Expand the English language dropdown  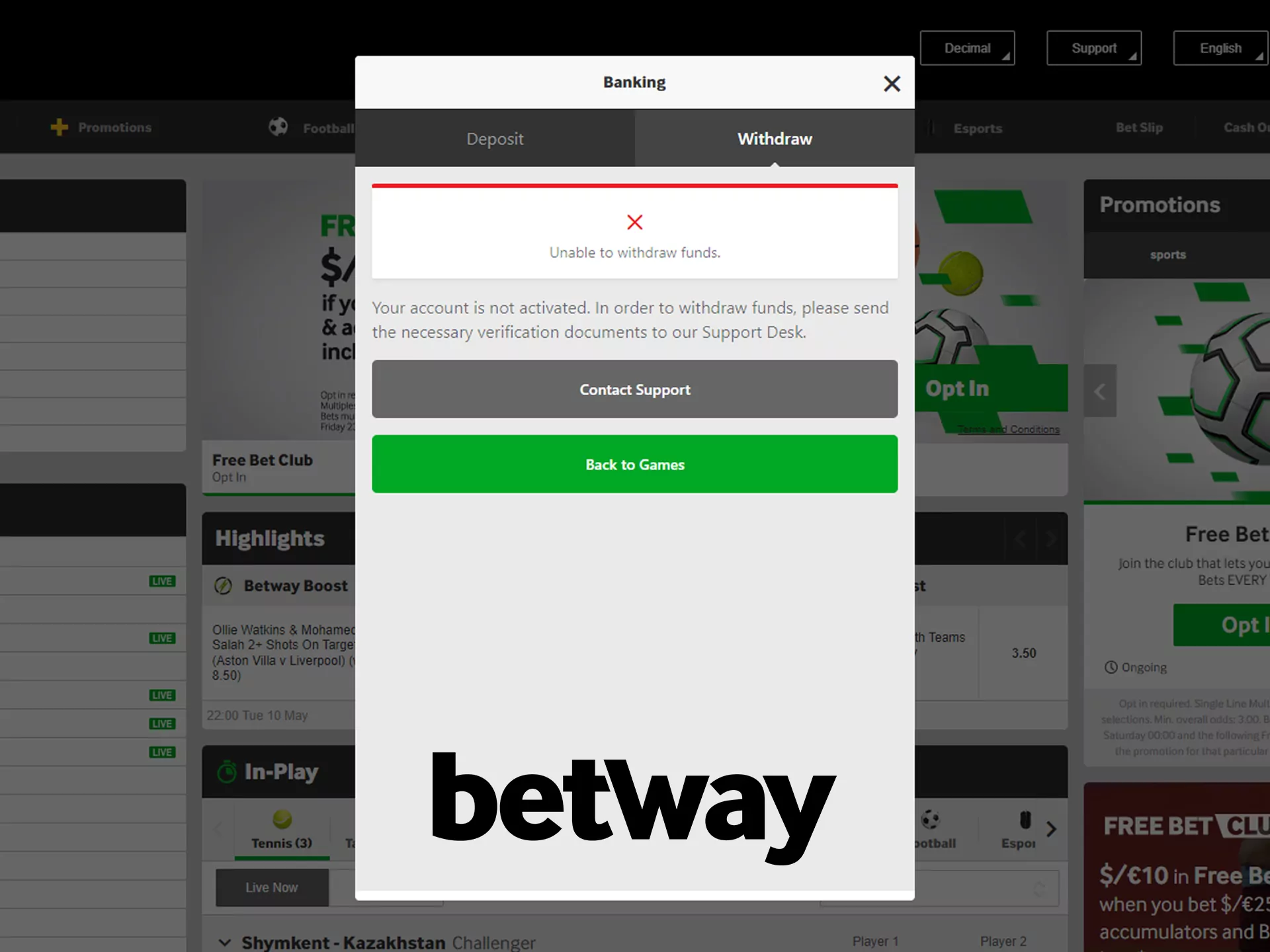(1220, 48)
